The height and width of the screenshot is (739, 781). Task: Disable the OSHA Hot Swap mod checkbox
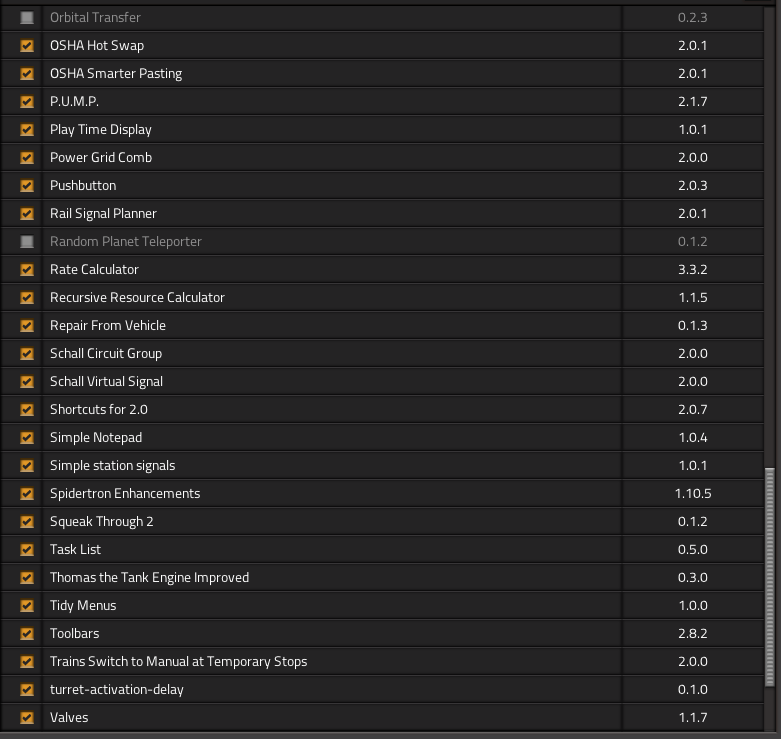(x=27, y=45)
